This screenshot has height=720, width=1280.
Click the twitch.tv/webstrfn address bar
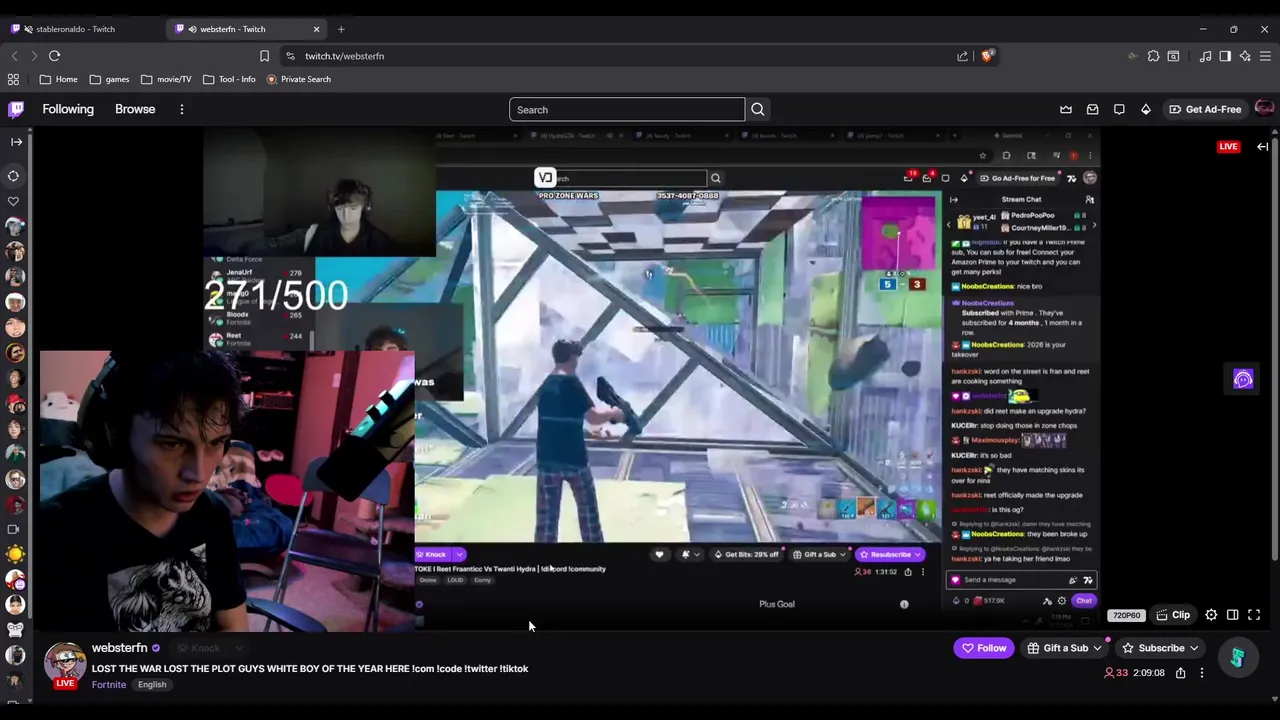pos(640,56)
